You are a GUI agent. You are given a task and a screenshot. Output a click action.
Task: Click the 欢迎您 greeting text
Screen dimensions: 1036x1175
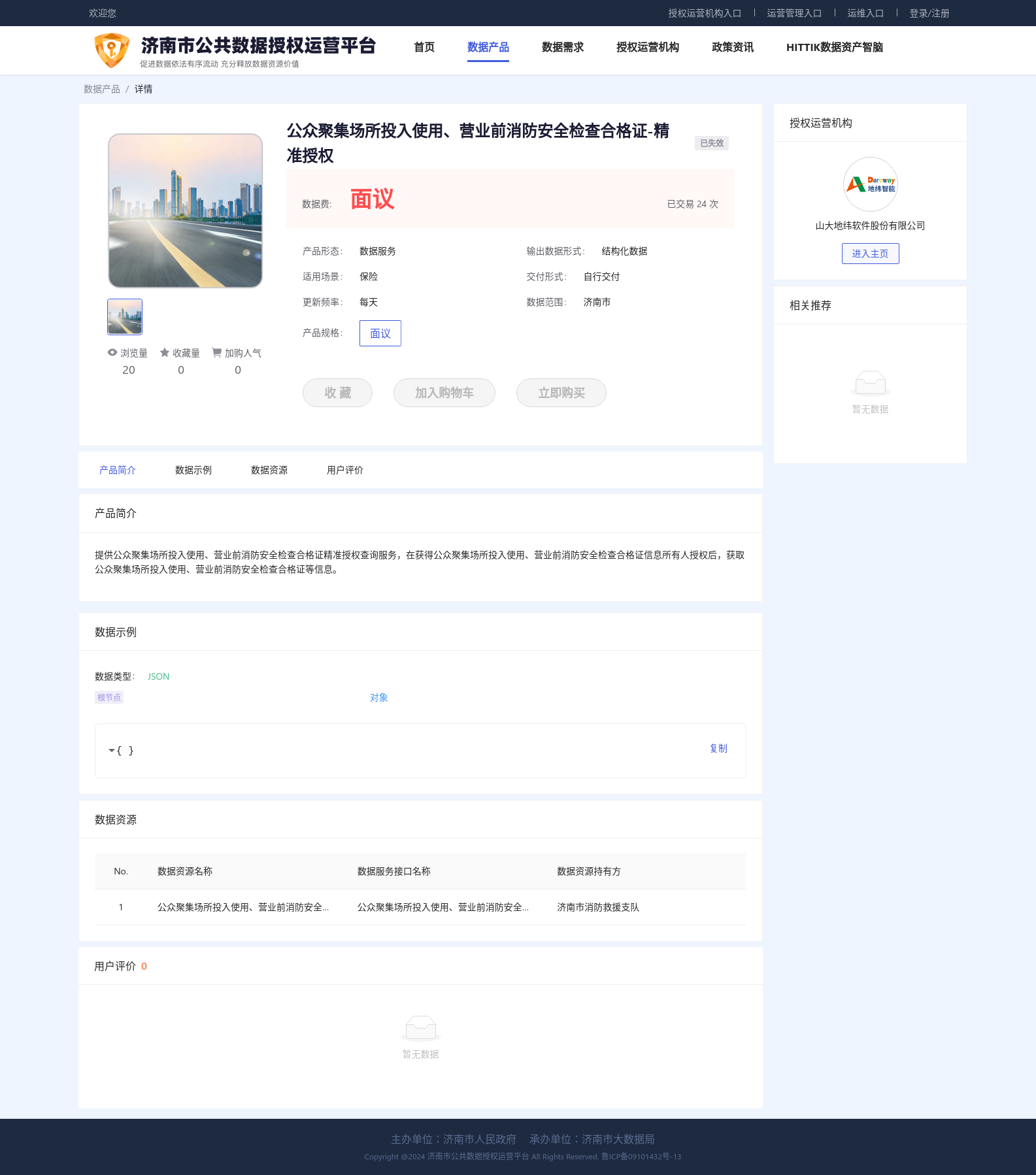click(103, 13)
